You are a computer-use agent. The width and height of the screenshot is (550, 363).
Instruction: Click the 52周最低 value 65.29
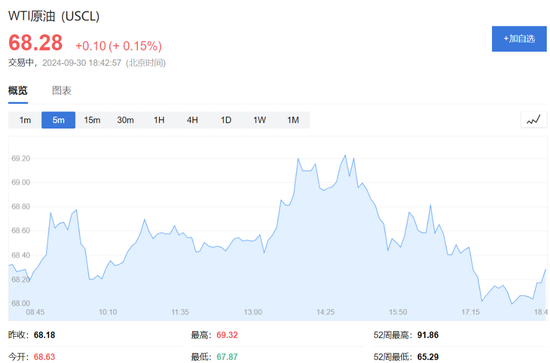(428, 357)
